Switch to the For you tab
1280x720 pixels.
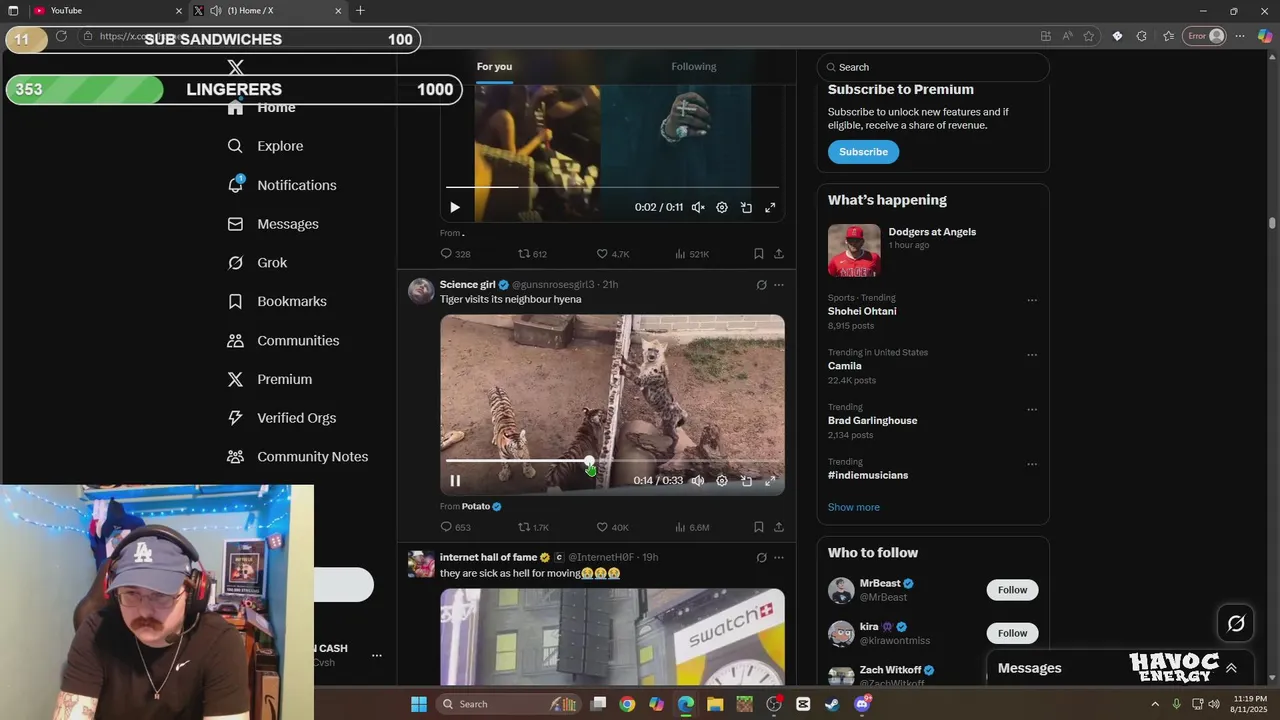click(494, 67)
